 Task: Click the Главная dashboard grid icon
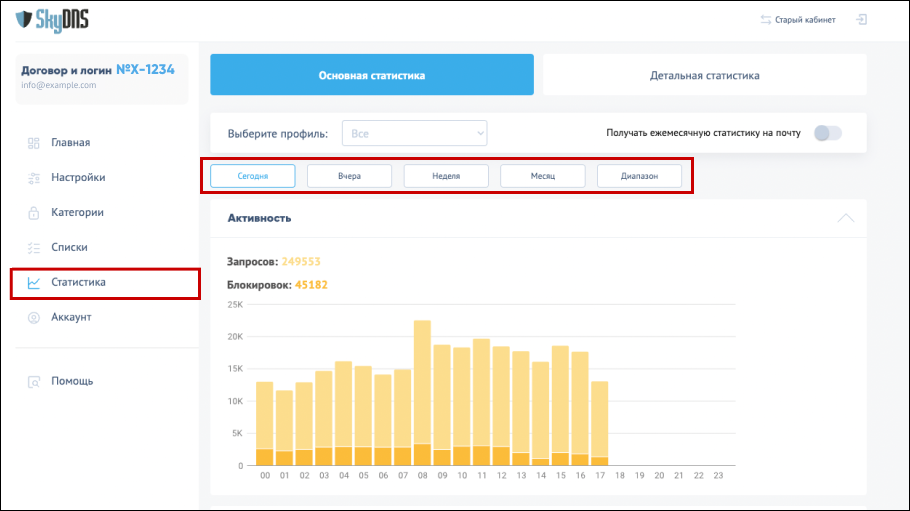coord(34,143)
